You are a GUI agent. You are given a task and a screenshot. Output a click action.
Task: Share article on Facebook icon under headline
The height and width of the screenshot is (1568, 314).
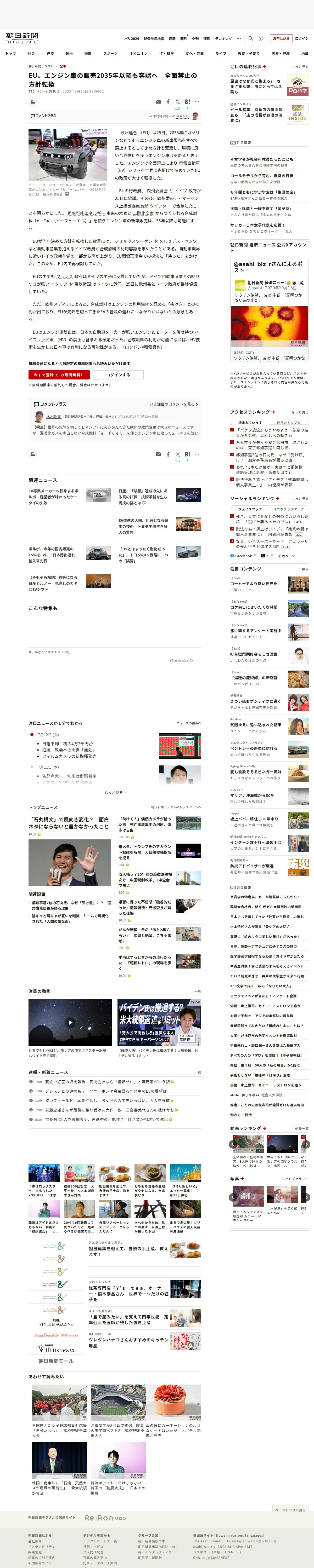(168, 102)
